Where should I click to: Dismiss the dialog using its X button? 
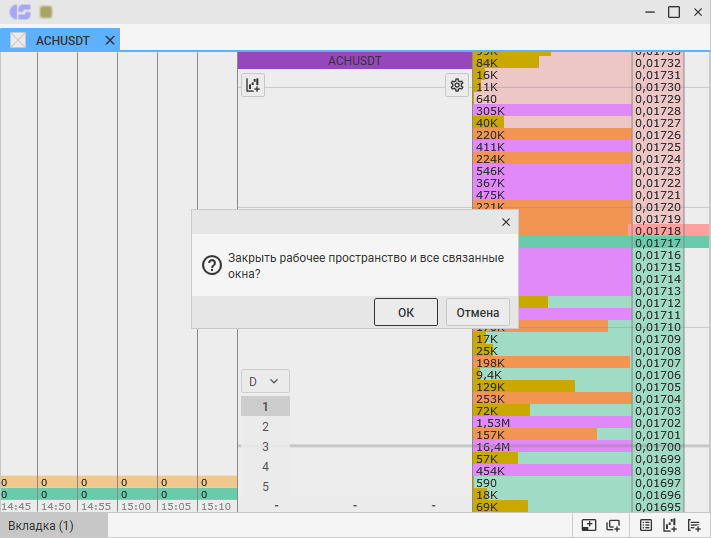click(506, 222)
